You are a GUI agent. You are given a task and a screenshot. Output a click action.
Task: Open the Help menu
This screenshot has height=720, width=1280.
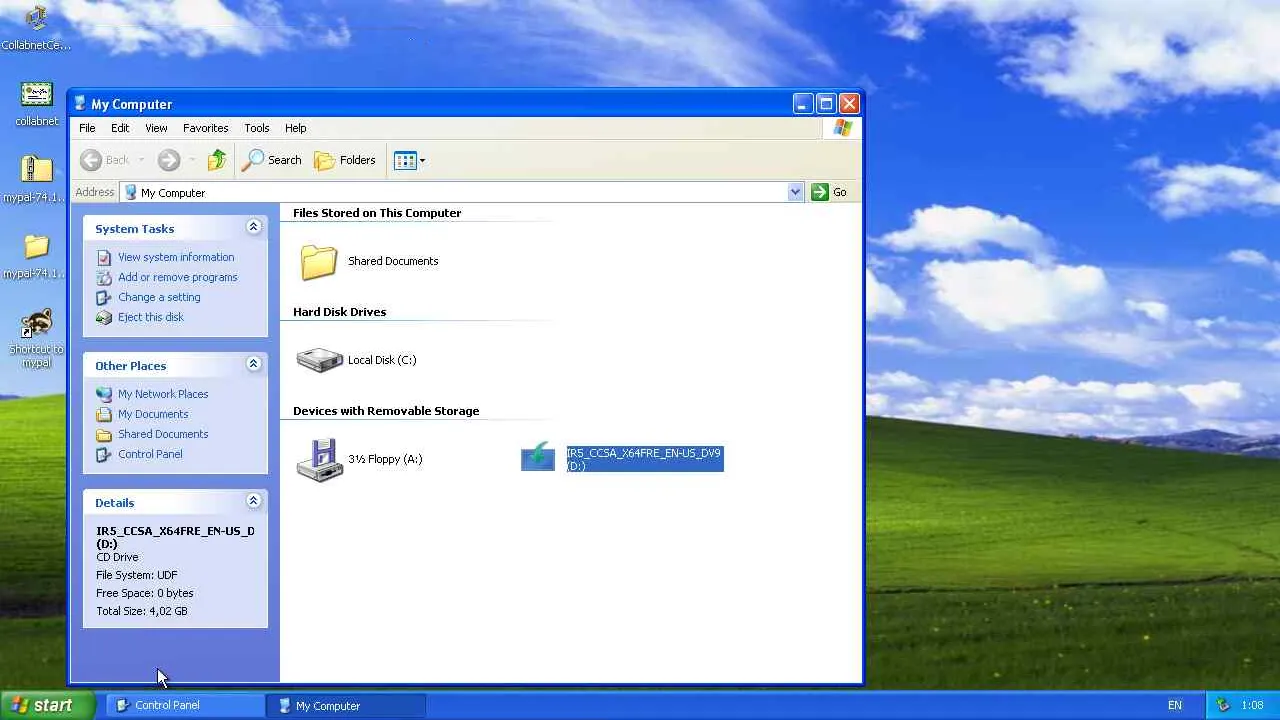(295, 128)
